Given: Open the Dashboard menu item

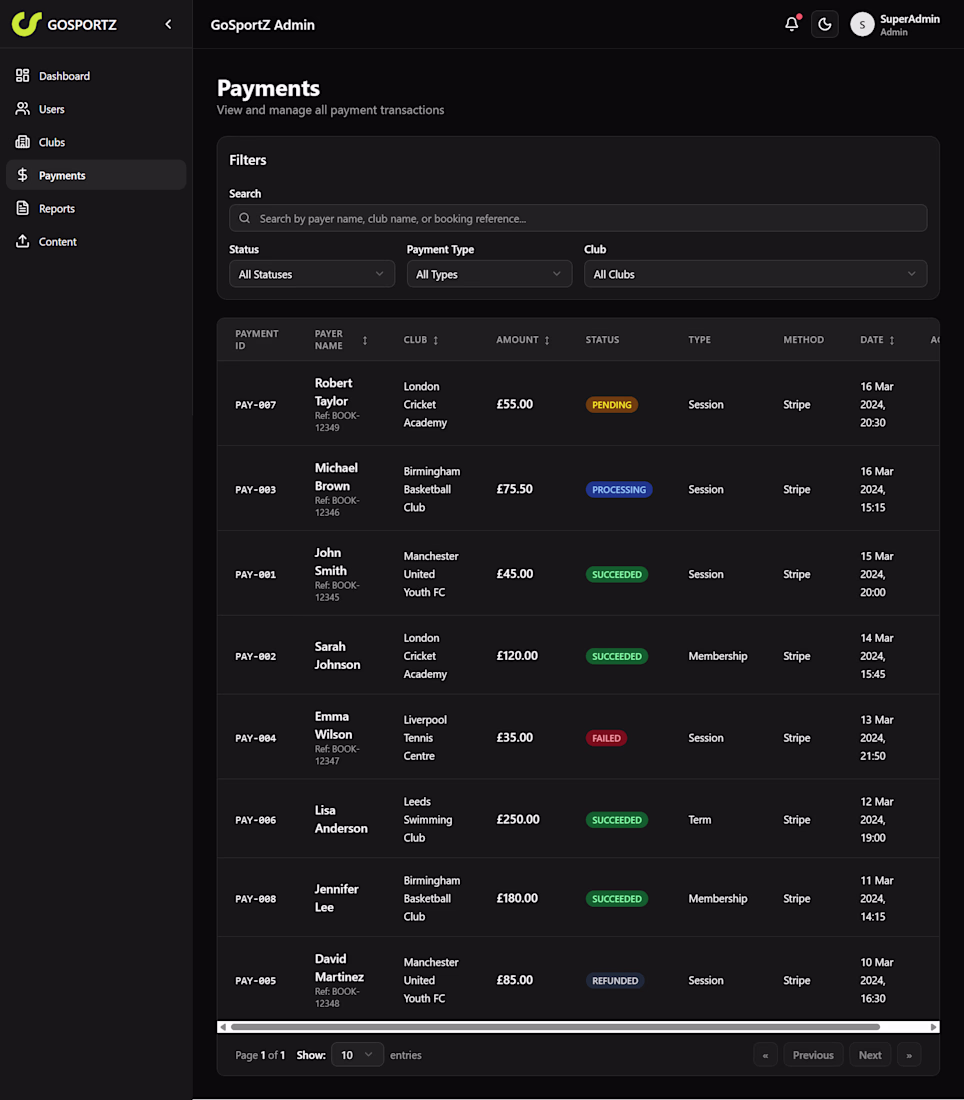Looking at the screenshot, I should (96, 76).
